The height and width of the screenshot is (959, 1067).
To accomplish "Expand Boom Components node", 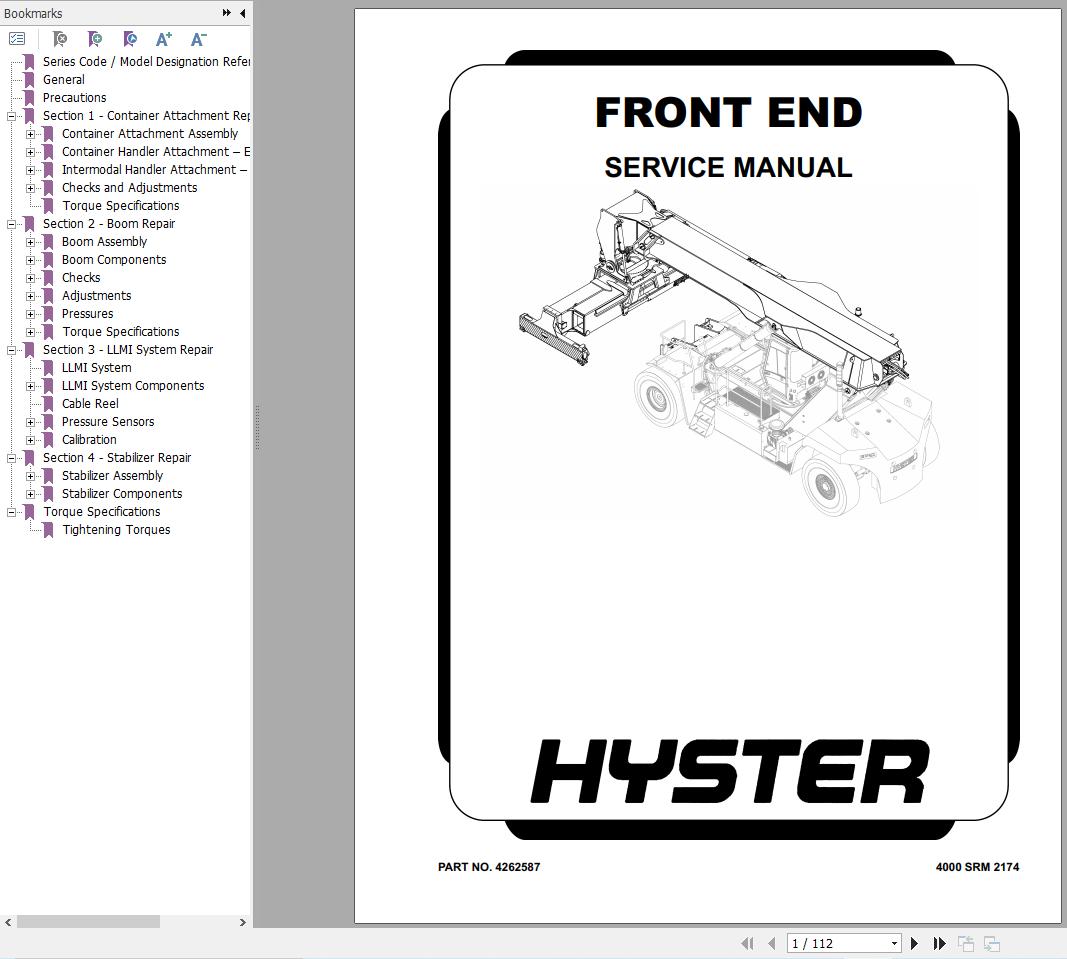I will pos(30,261).
